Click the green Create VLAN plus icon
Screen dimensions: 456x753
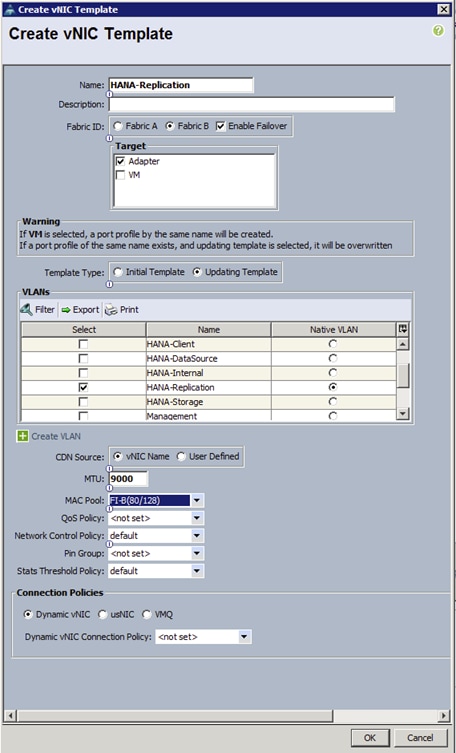coord(23,436)
